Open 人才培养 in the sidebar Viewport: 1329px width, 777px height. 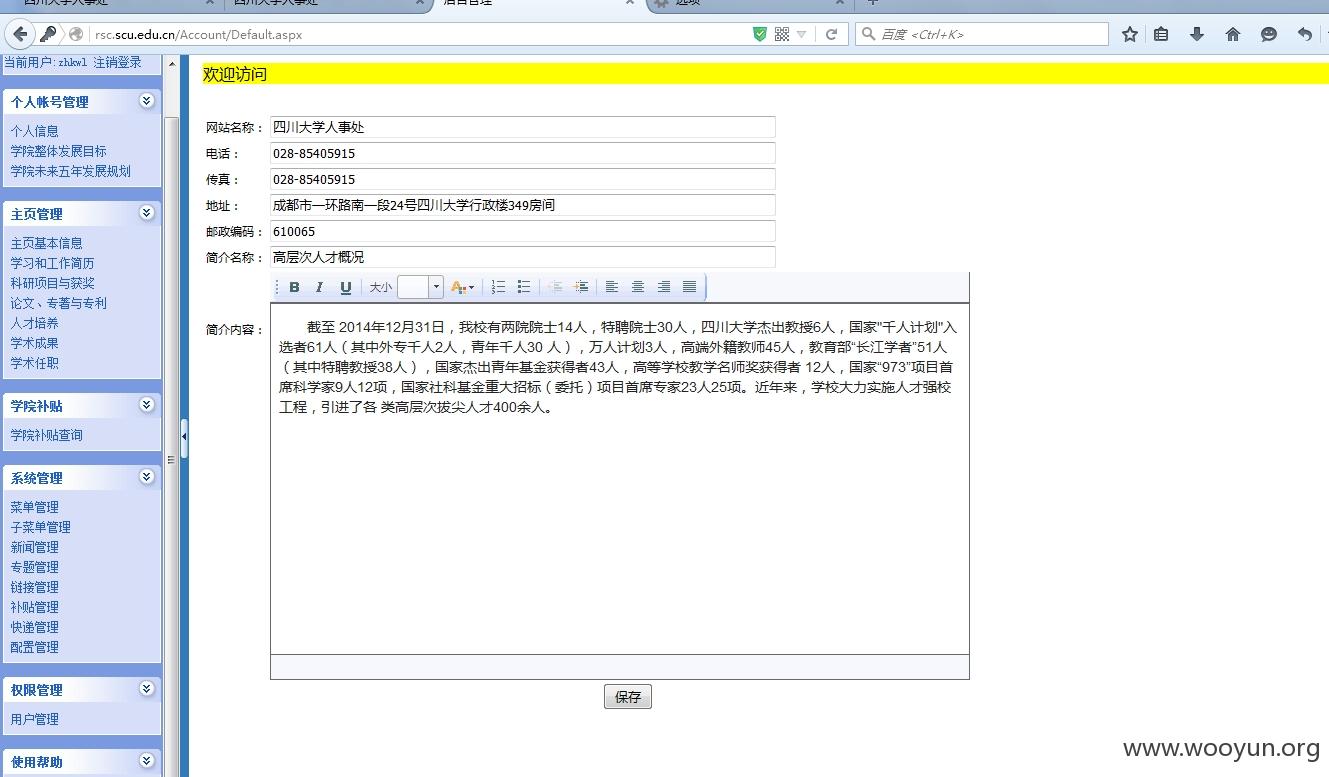(34, 323)
